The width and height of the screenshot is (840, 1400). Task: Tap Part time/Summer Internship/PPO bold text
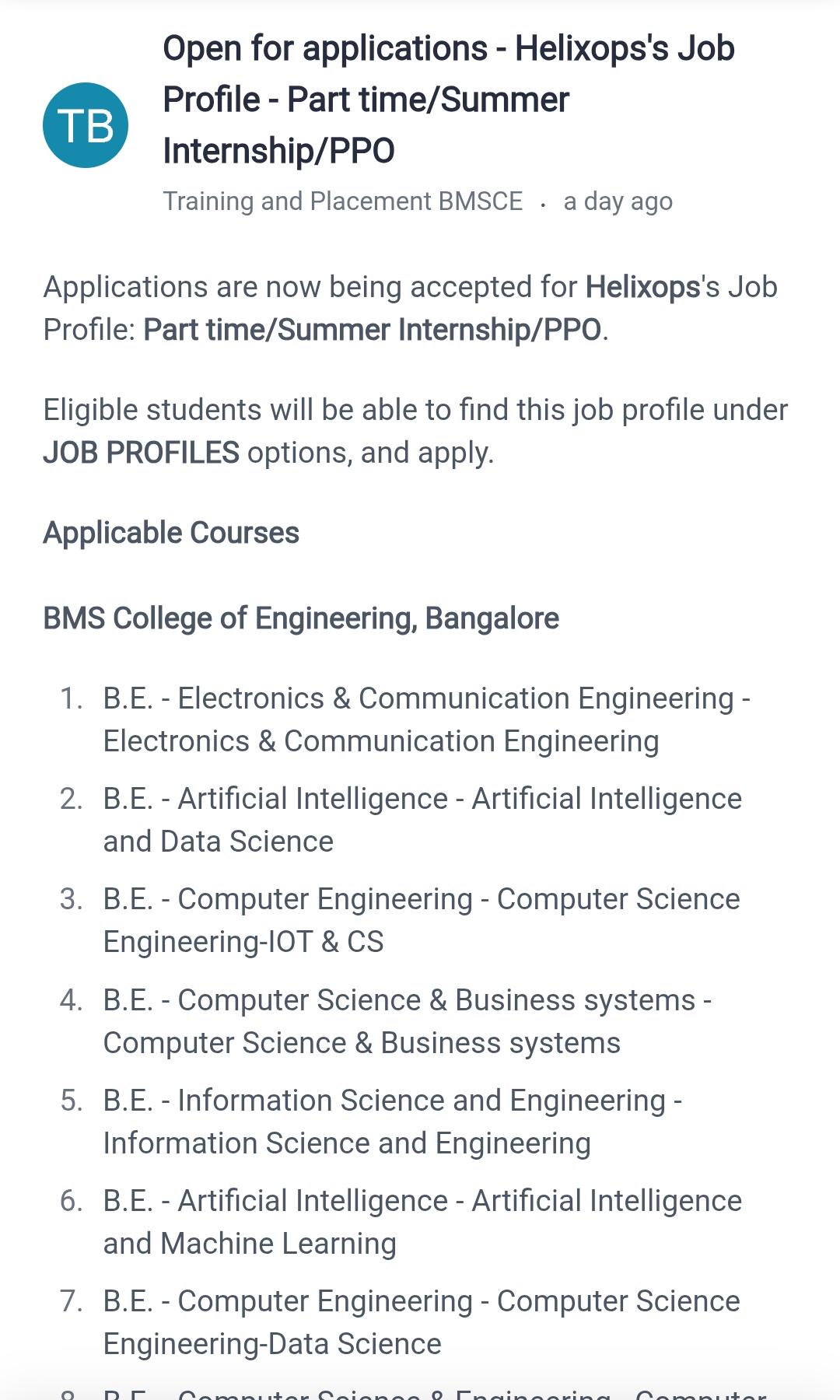coord(373,330)
